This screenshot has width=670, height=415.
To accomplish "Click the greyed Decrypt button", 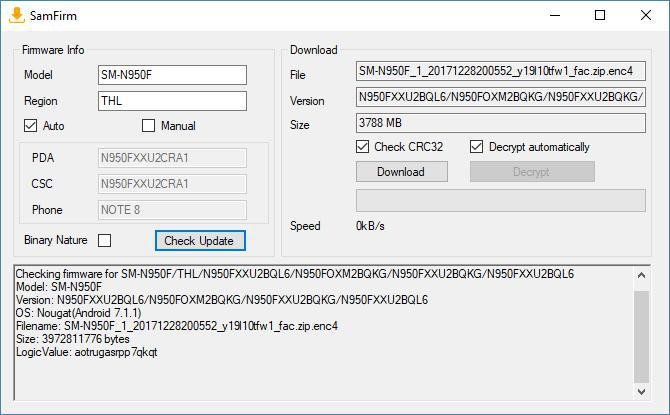I will (x=532, y=172).
